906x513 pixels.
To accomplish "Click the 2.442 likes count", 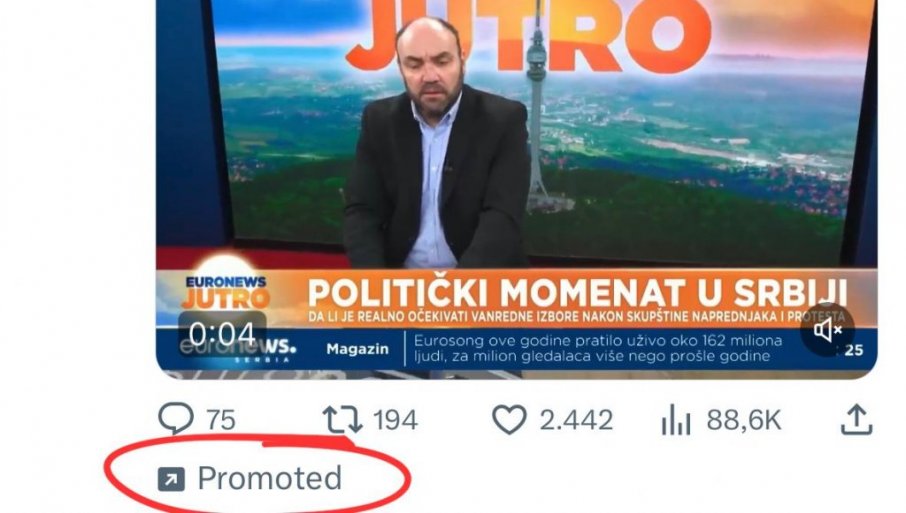I will [x=576, y=420].
